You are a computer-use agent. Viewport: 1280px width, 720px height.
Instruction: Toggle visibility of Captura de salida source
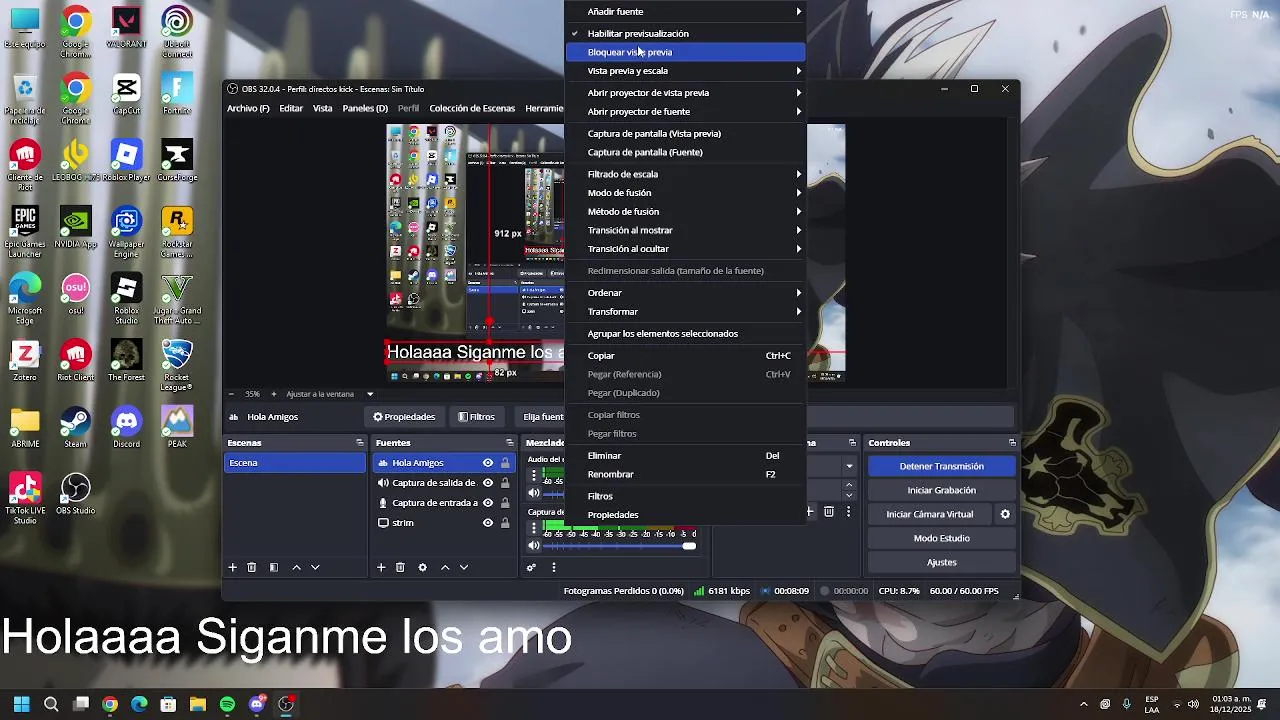click(488, 483)
